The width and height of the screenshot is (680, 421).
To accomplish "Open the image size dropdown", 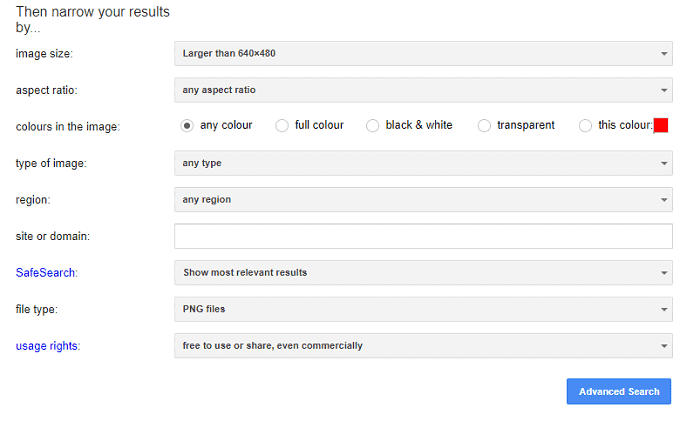I will [x=422, y=53].
